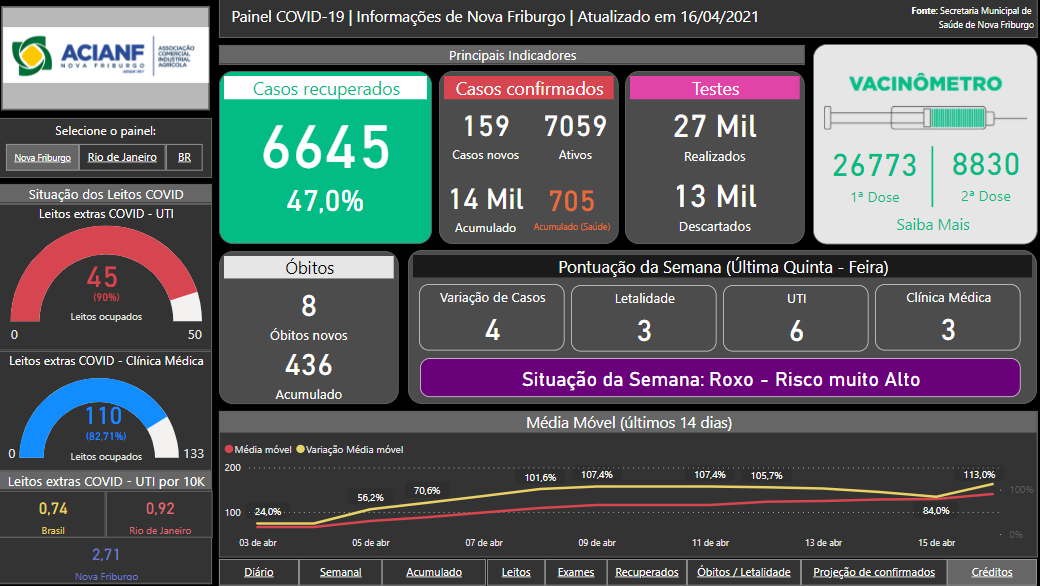Select the Créditos tab
Screen dimensions: 1040x586
[x=992, y=573]
